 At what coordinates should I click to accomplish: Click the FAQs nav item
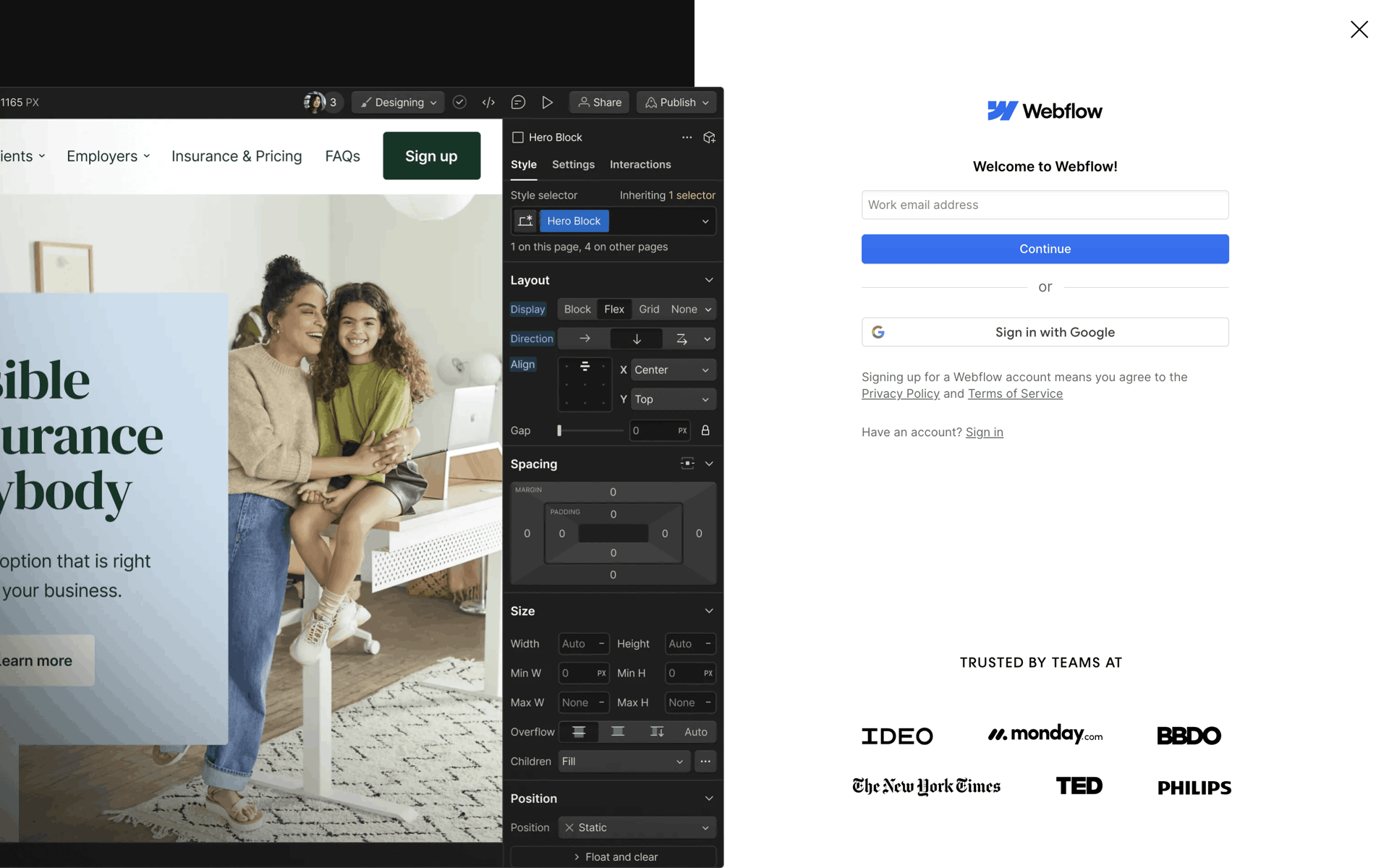(343, 156)
